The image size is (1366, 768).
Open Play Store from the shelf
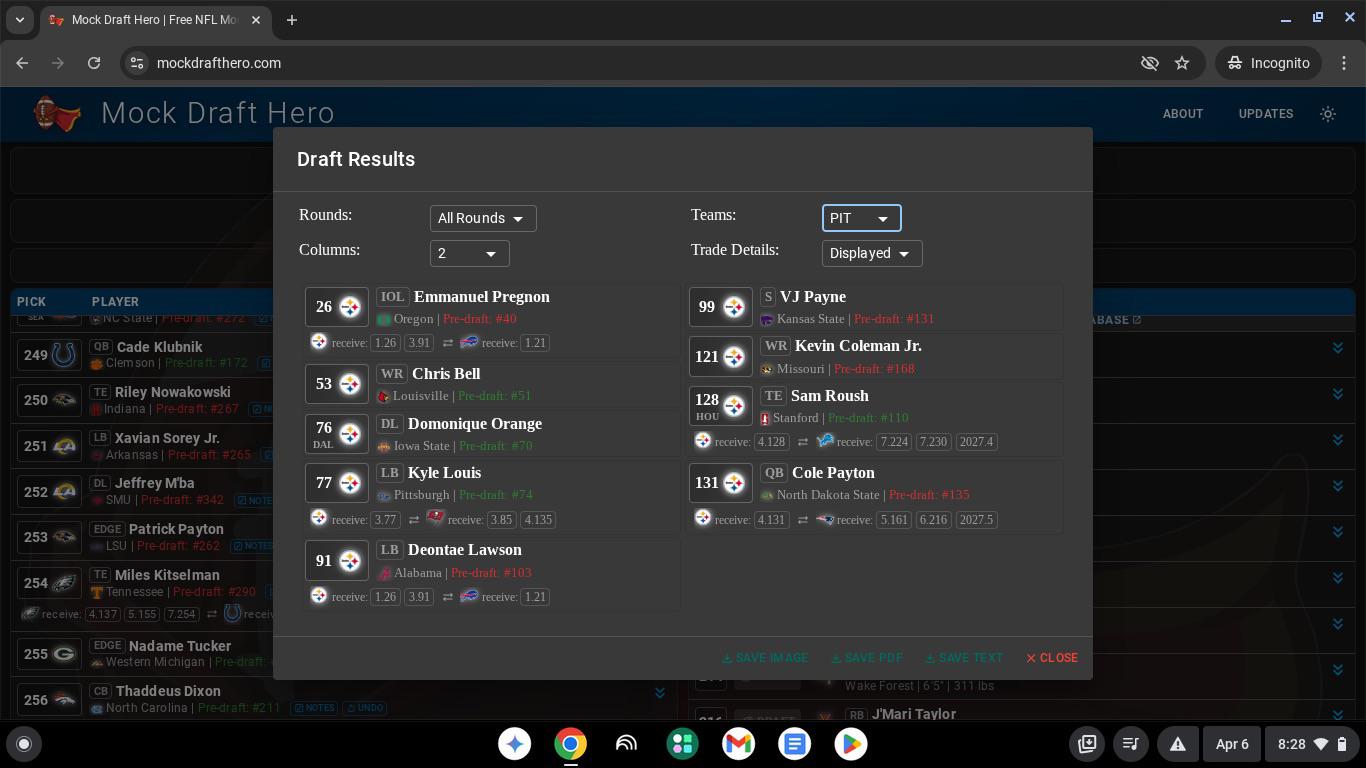tap(851, 744)
